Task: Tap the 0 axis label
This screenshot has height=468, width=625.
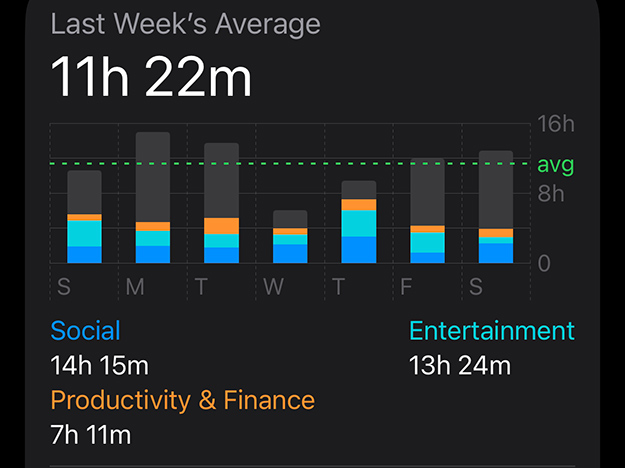Action: [543, 263]
